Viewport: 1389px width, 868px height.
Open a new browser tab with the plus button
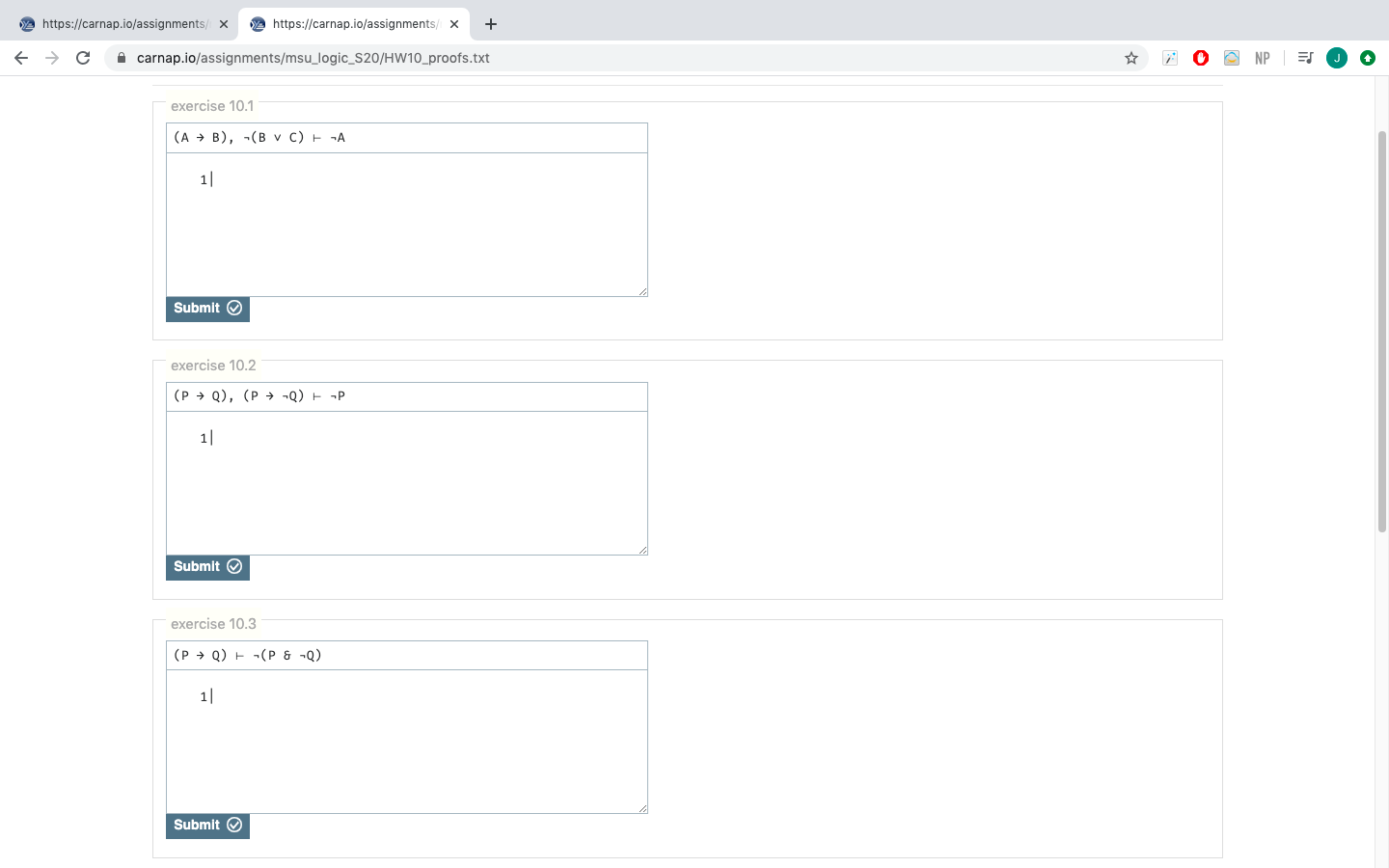click(491, 23)
